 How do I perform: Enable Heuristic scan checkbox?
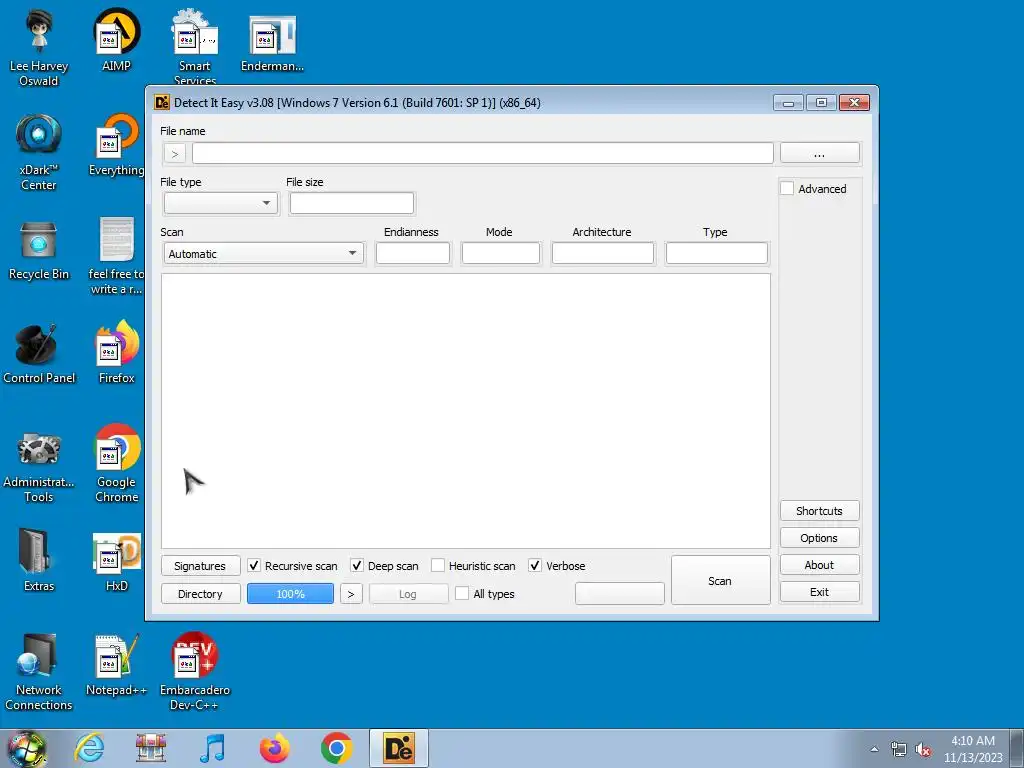pyautogui.click(x=438, y=566)
